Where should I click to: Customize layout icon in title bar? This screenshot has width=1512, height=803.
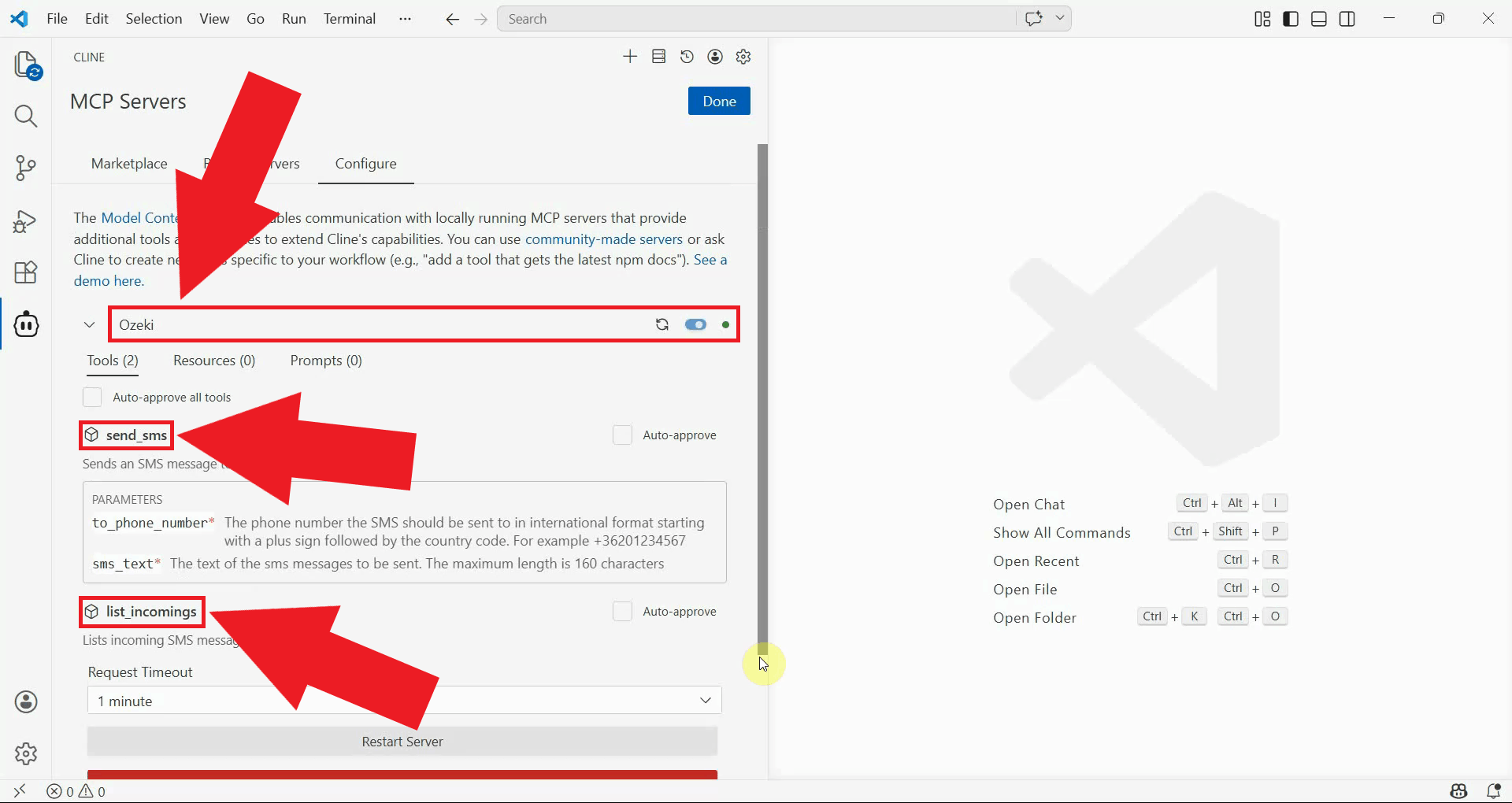point(1262,19)
